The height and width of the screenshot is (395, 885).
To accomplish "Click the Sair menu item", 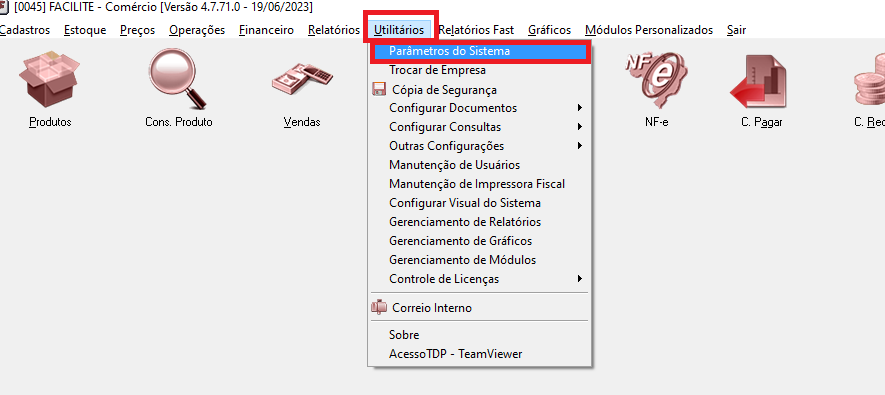I will (x=737, y=30).
